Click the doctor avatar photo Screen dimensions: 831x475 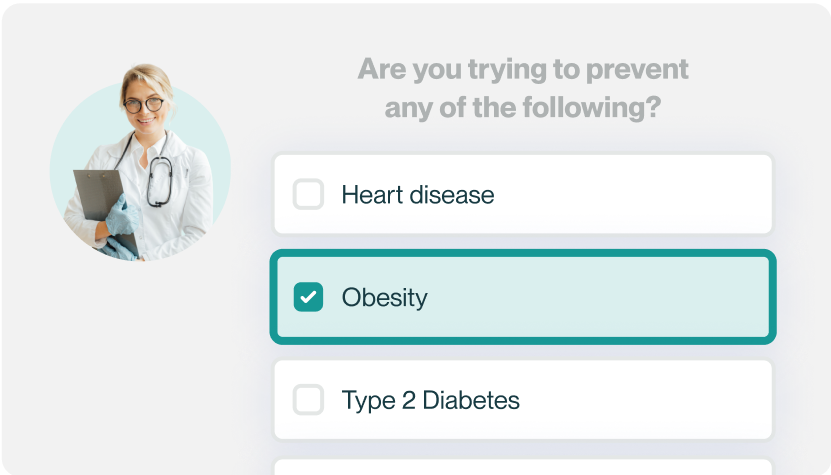click(x=140, y=165)
